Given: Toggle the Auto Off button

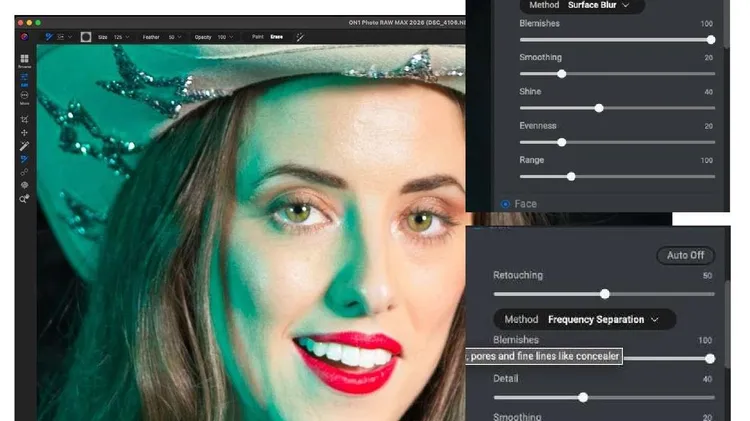Looking at the screenshot, I should click(x=685, y=255).
